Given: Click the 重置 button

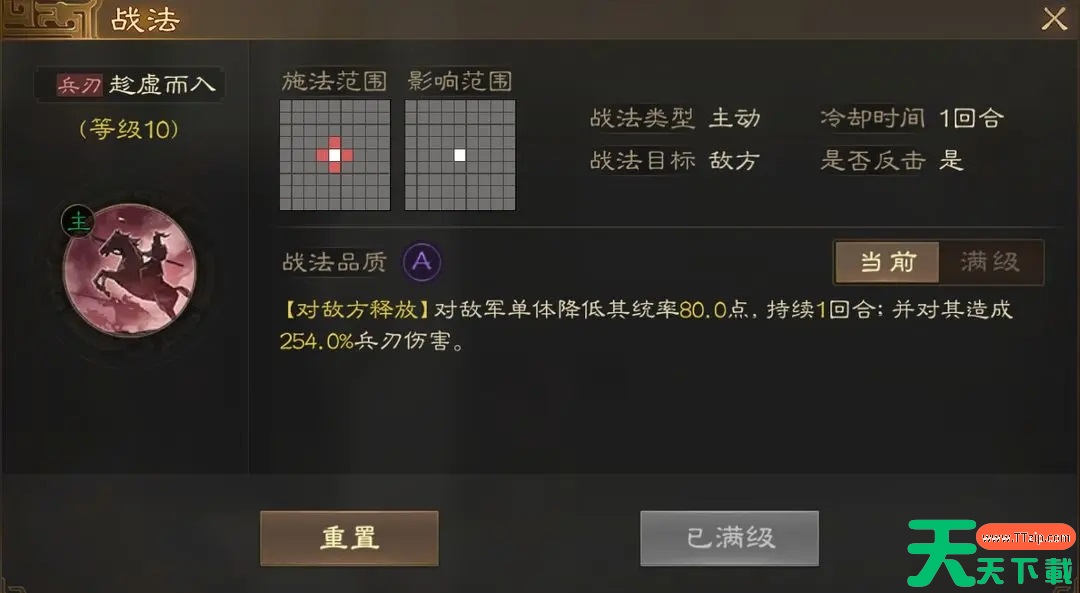Looking at the screenshot, I should (349, 538).
